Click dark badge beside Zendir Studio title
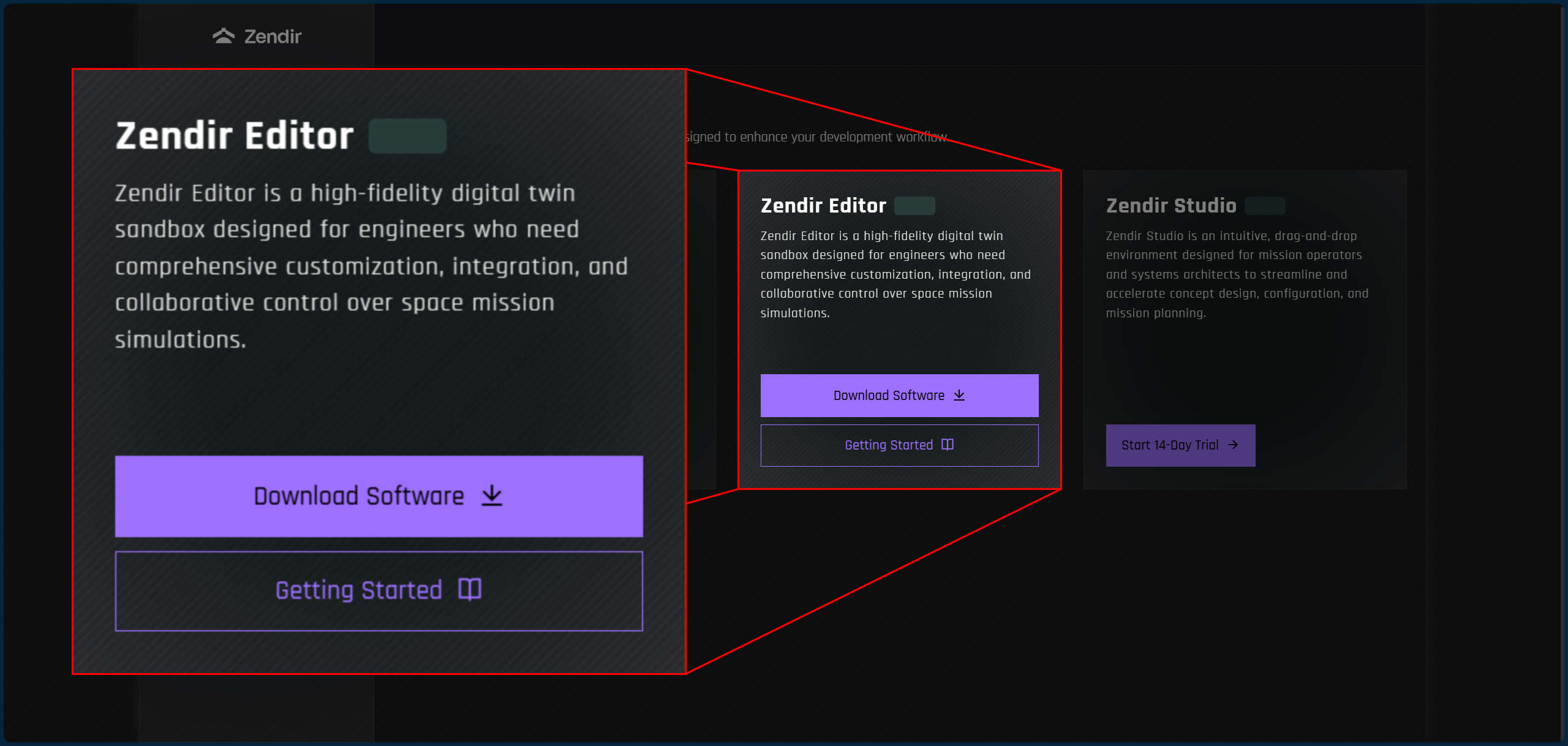1568x746 pixels. [x=1265, y=206]
